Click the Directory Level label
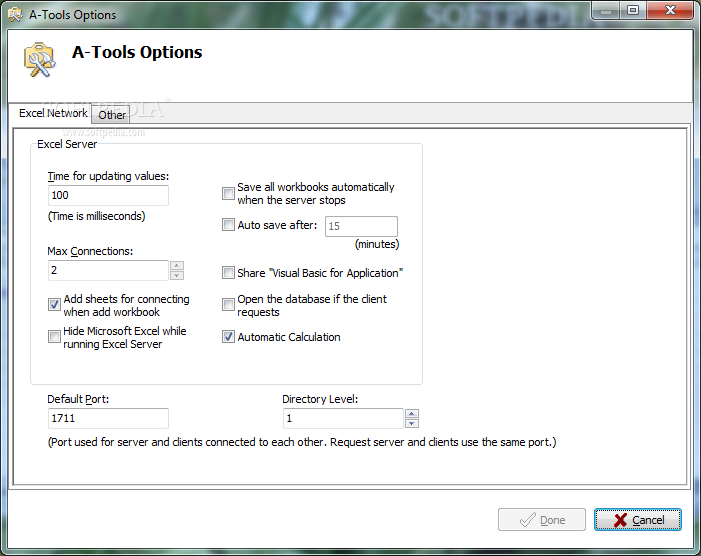 click(320, 399)
